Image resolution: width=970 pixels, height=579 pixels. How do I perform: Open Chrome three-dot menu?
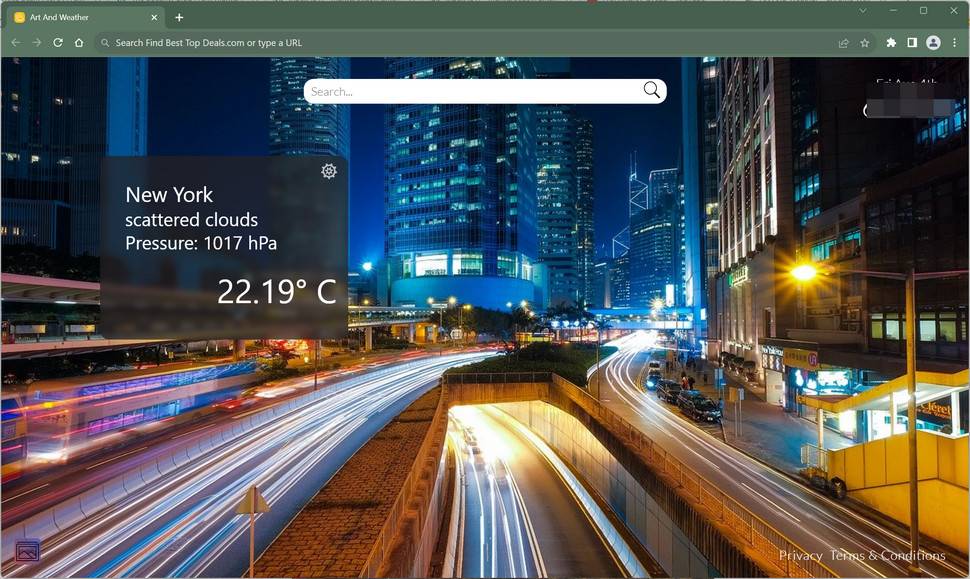pyautogui.click(x=955, y=43)
